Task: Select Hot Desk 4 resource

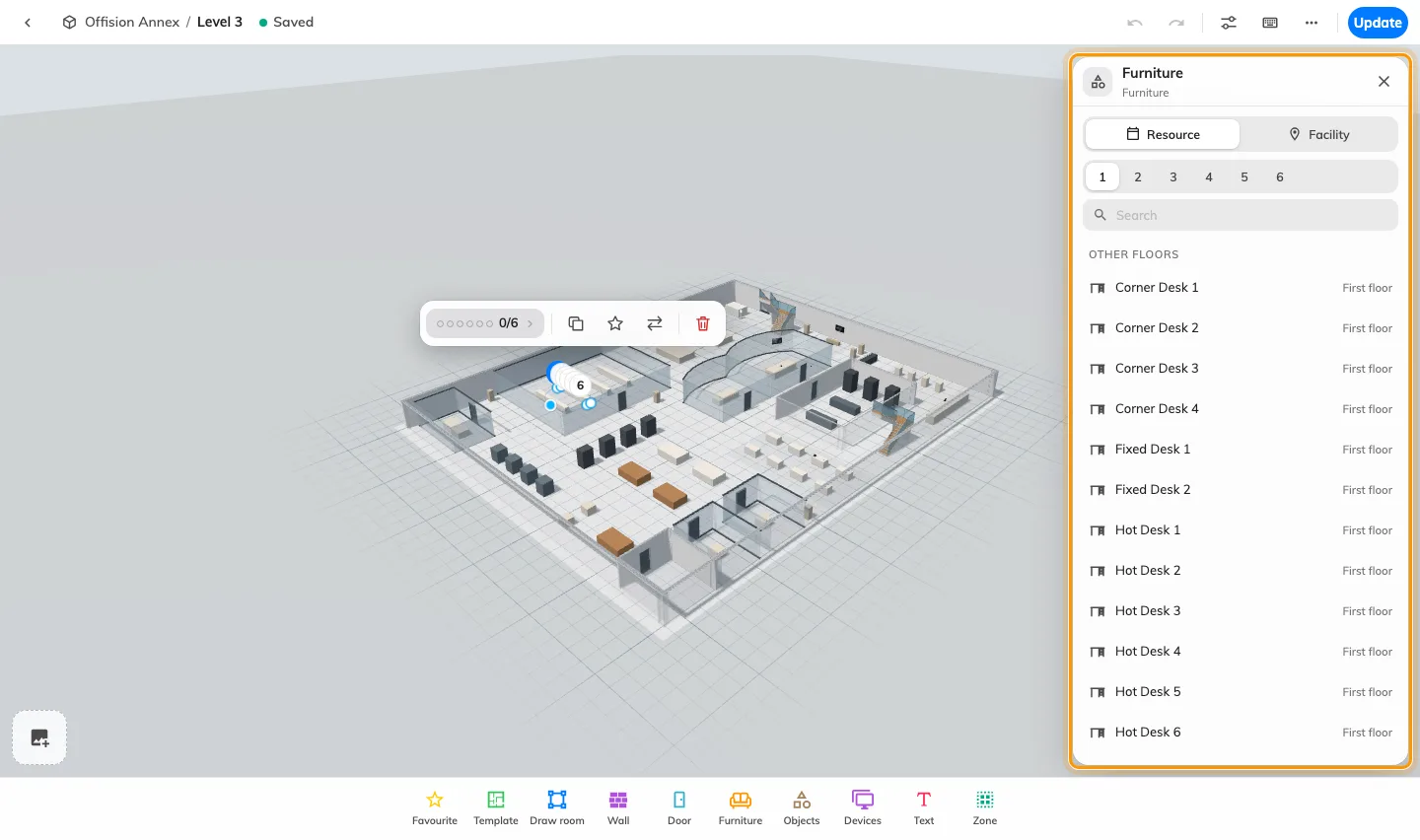Action: click(x=1241, y=652)
